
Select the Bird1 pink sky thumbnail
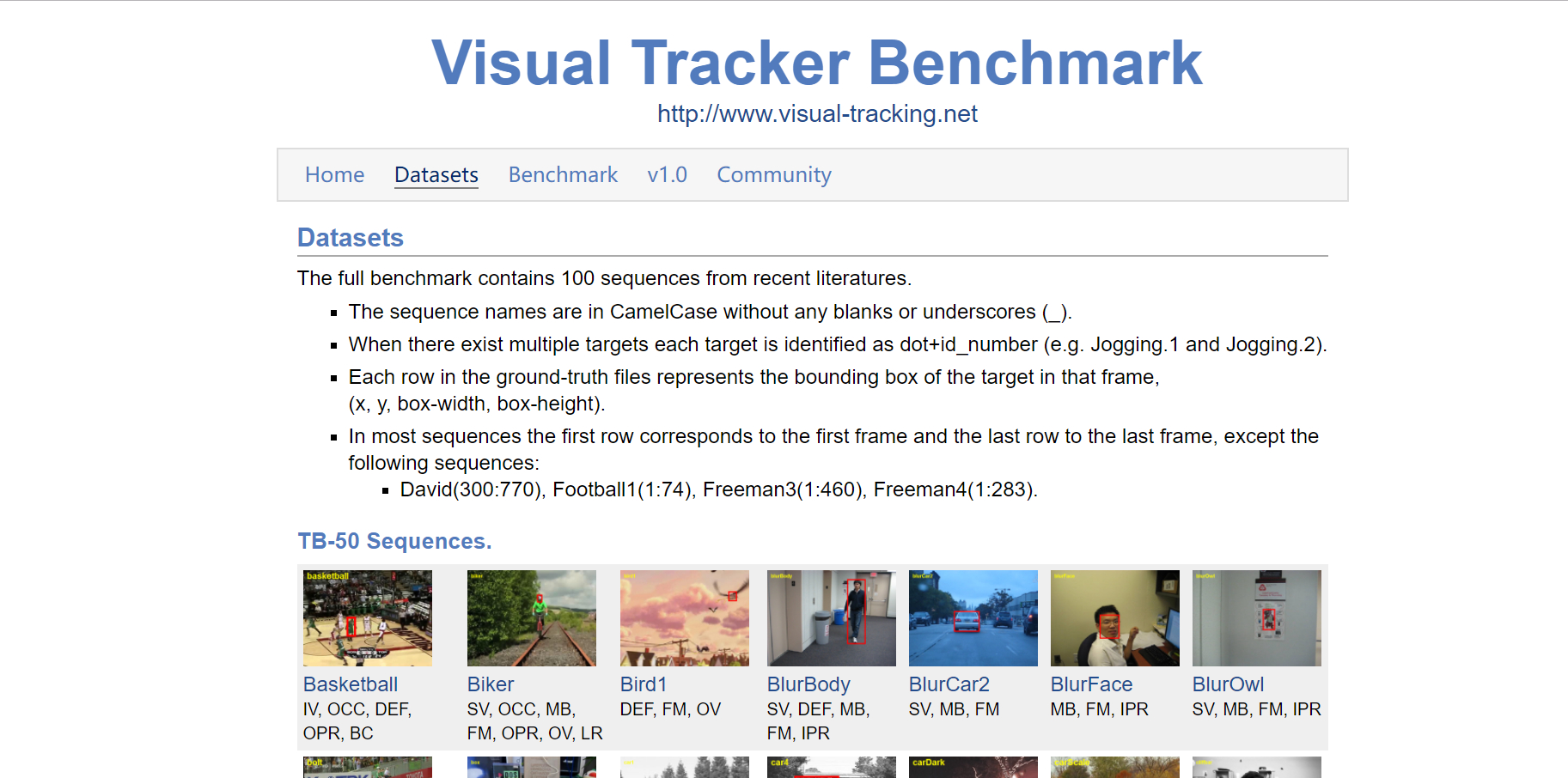(684, 618)
